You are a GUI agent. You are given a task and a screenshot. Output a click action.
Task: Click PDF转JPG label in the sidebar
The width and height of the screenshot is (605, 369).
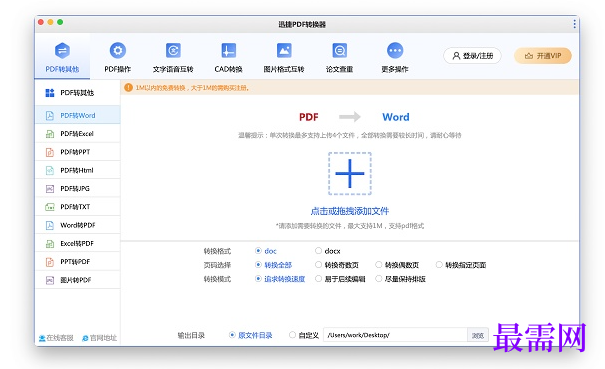pos(75,189)
